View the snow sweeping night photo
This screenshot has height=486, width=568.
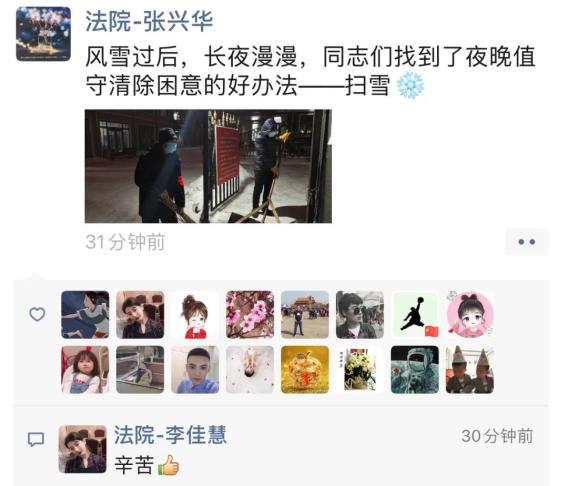click(208, 166)
